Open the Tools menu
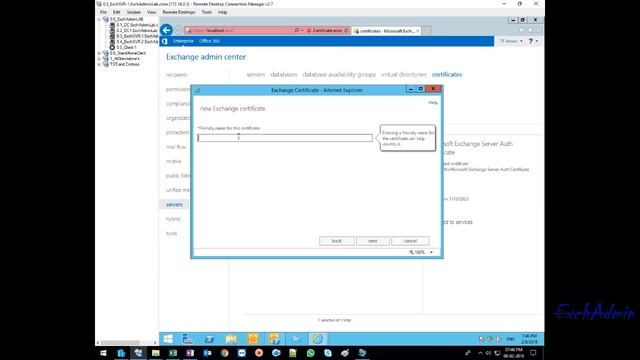The image size is (640, 360). [207, 12]
